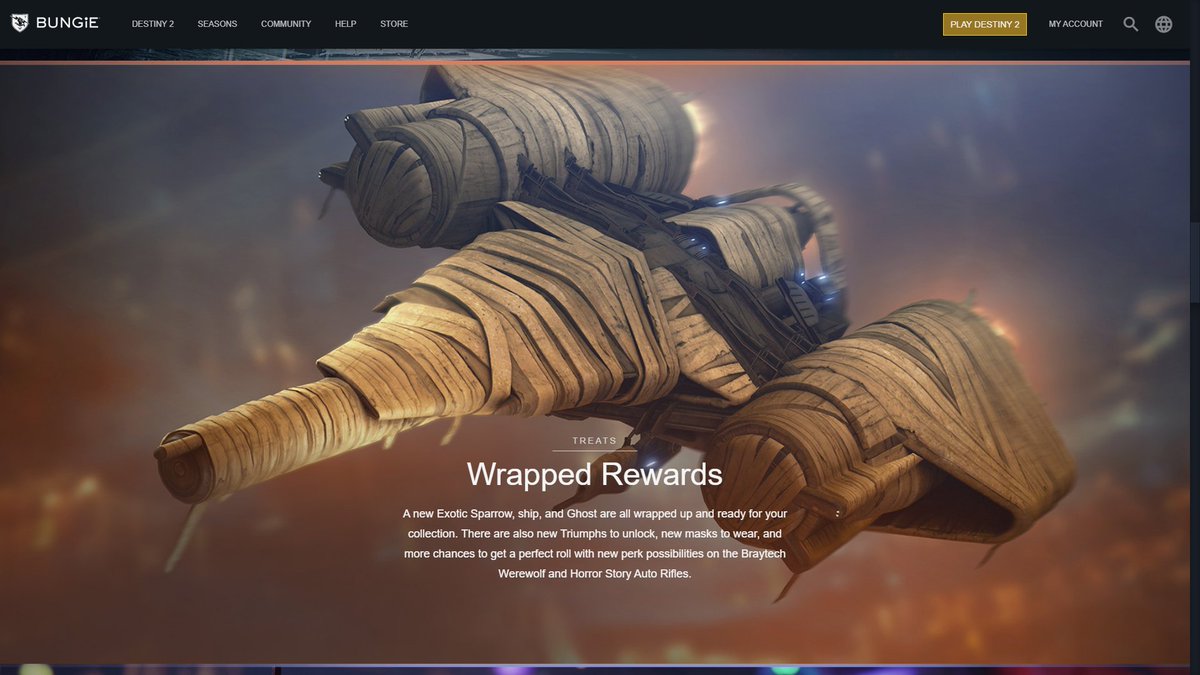Select the Wrapped Rewards heading

tap(595, 473)
